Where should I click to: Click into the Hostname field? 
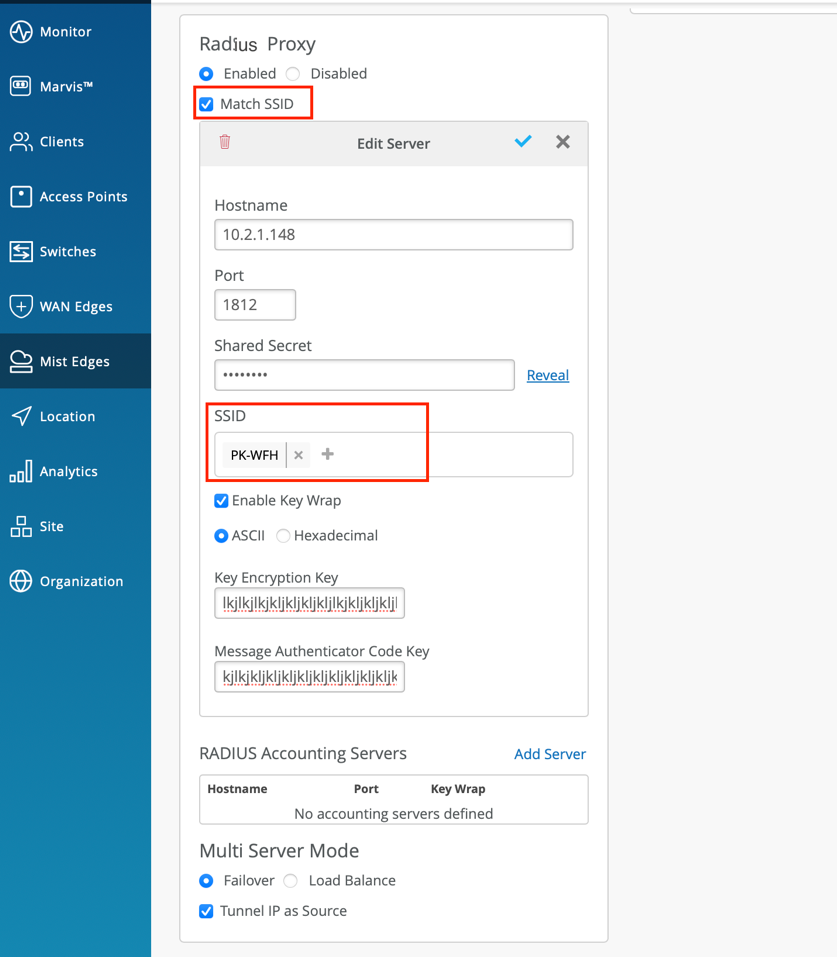[x=393, y=235]
